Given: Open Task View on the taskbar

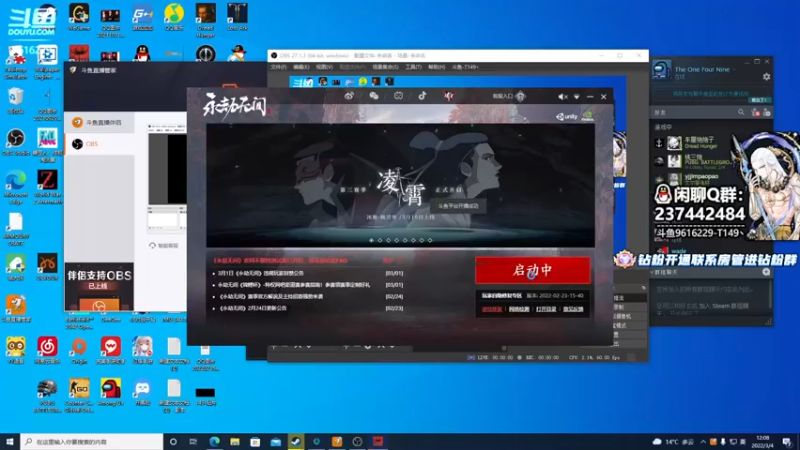Looking at the screenshot, I should tap(193, 441).
